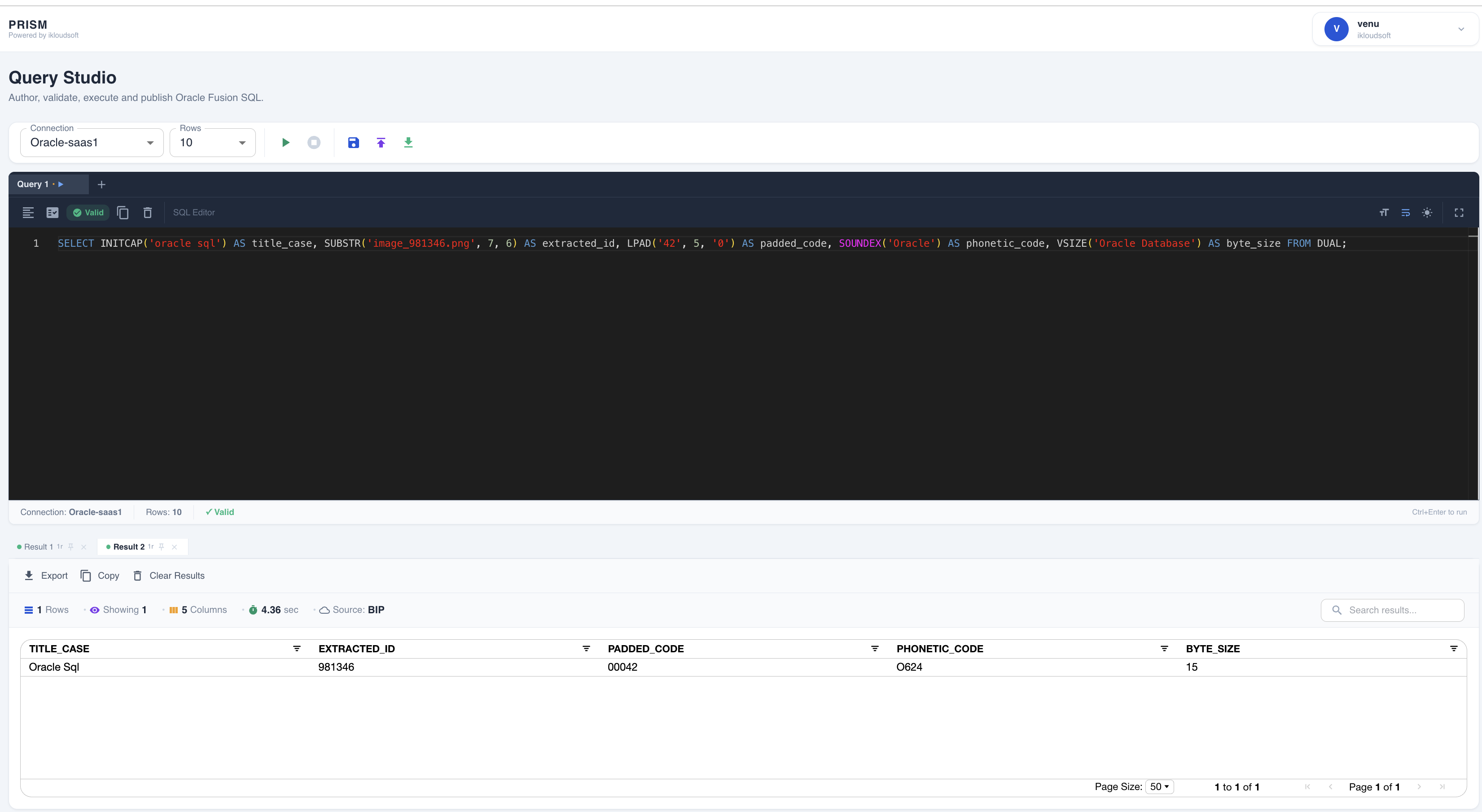Click into the SQL editor line 1
1482x812 pixels.
click(702, 243)
